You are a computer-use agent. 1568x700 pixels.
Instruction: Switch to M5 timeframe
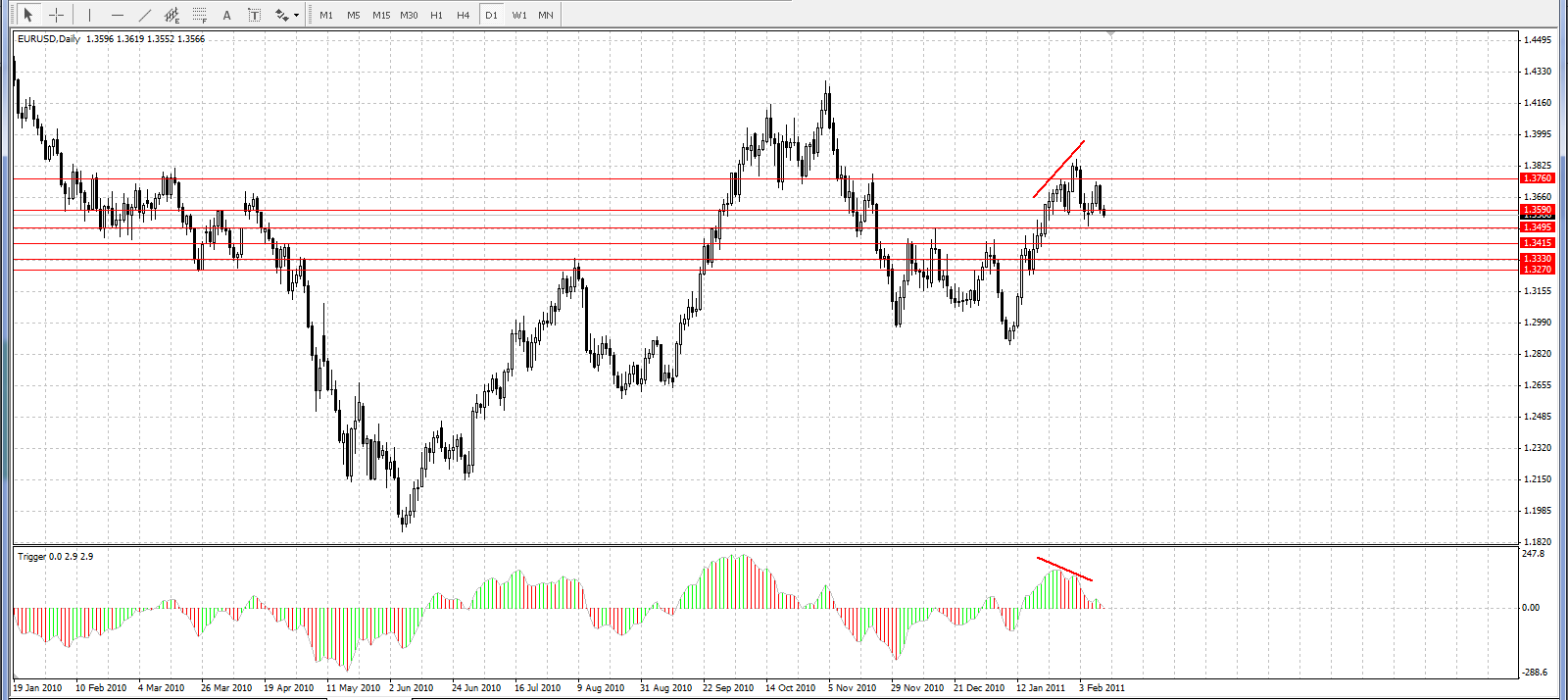[x=354, y=15]
